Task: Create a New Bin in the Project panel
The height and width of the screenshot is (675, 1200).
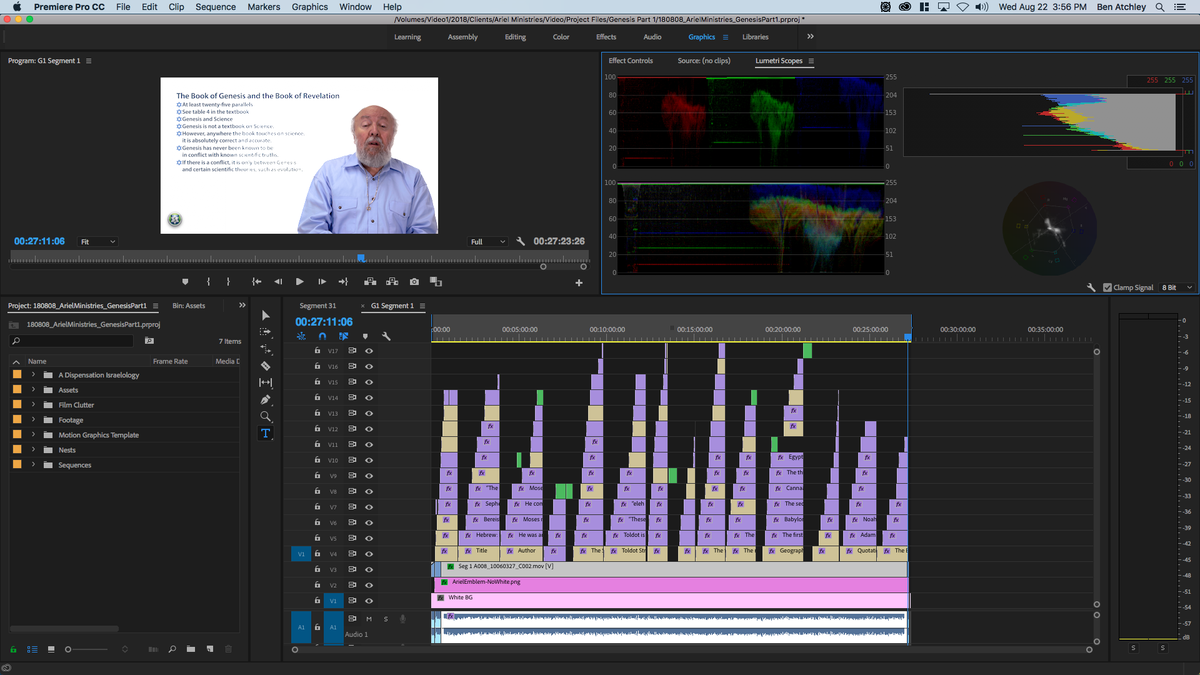Action: point(191,648)
